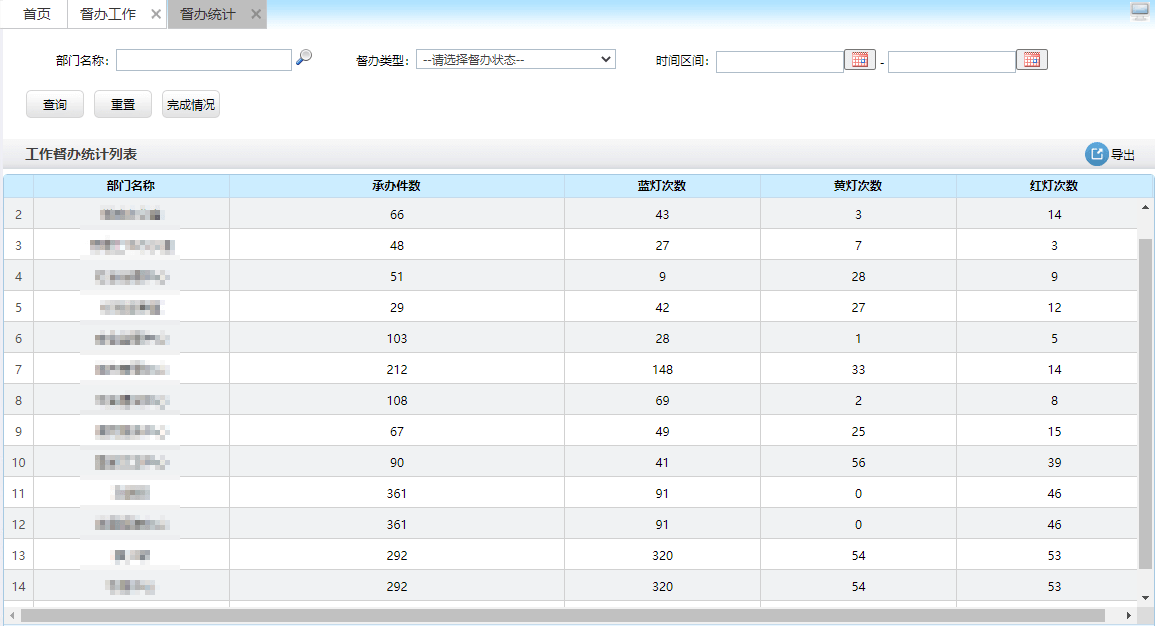Click the 完成情况 button
This screenshot has width=1155, height=626.
click(191, 105)
